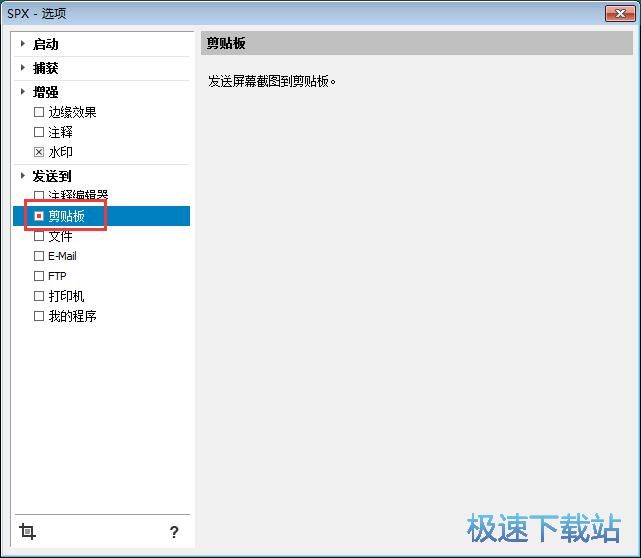Viewport: 641px width, 558px height.
Task: Click the crop capture icon at bottom left
Action: pos(27,531)
